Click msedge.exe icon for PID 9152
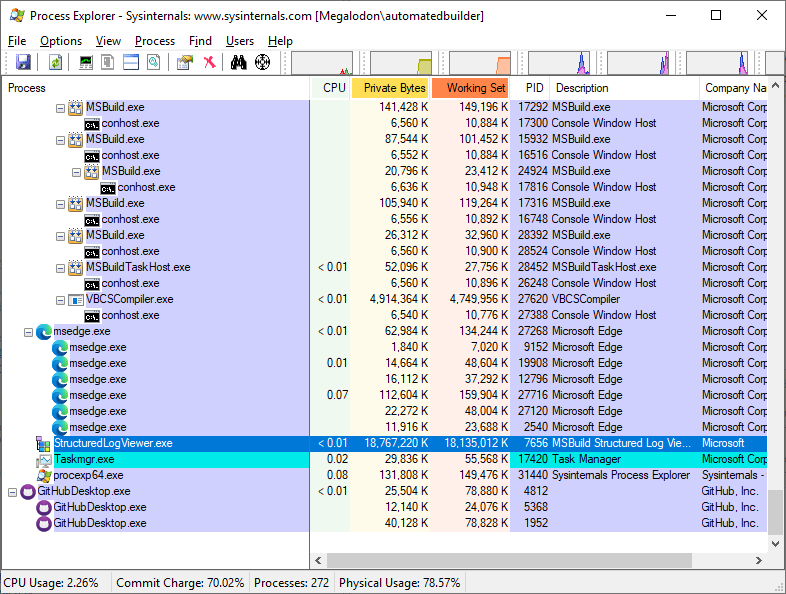 pos(60,347)
